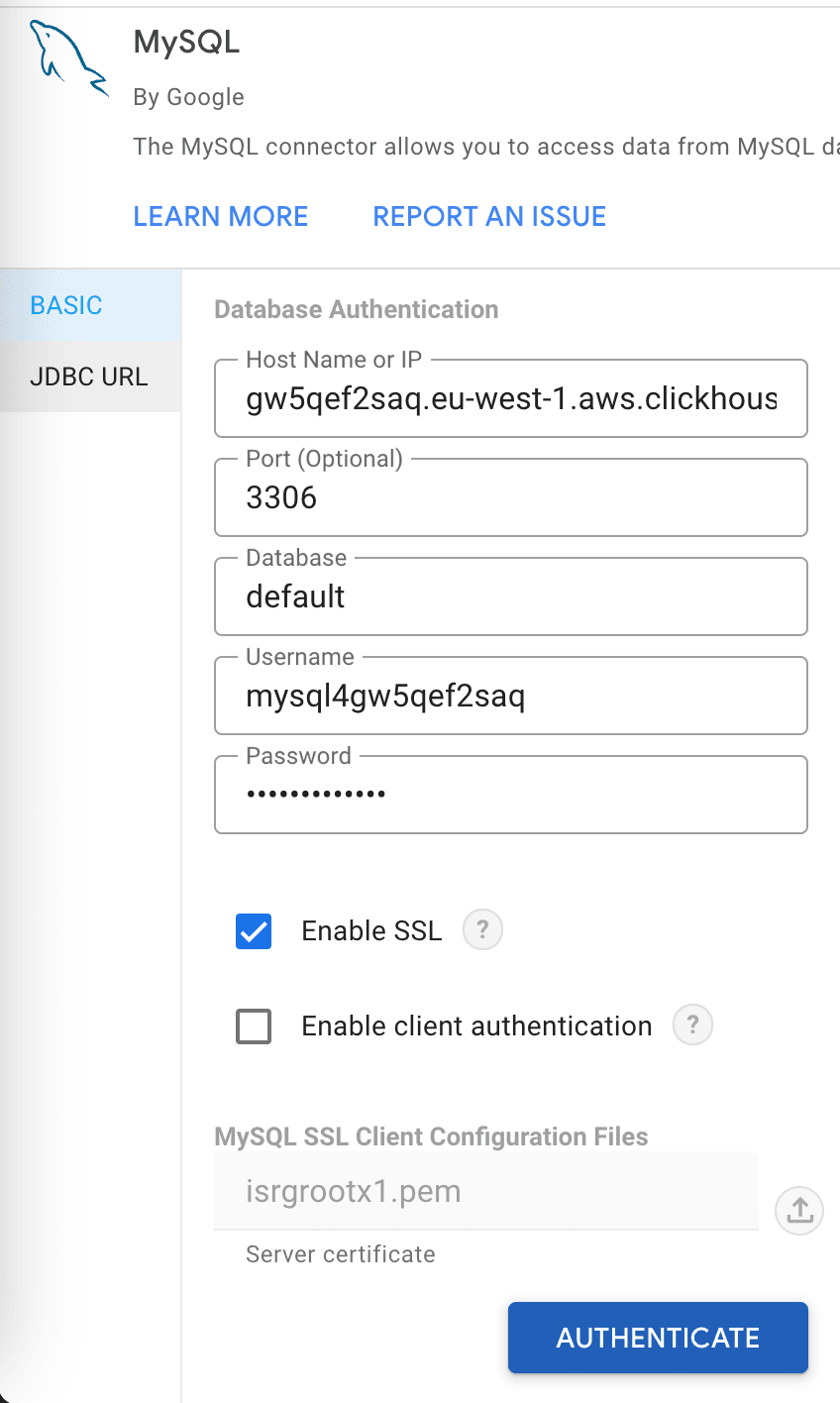Viewport: 840px width, 1403px height.
Task: Click the help icon beside Enable SSL
Action: click(x=482, y=930)
